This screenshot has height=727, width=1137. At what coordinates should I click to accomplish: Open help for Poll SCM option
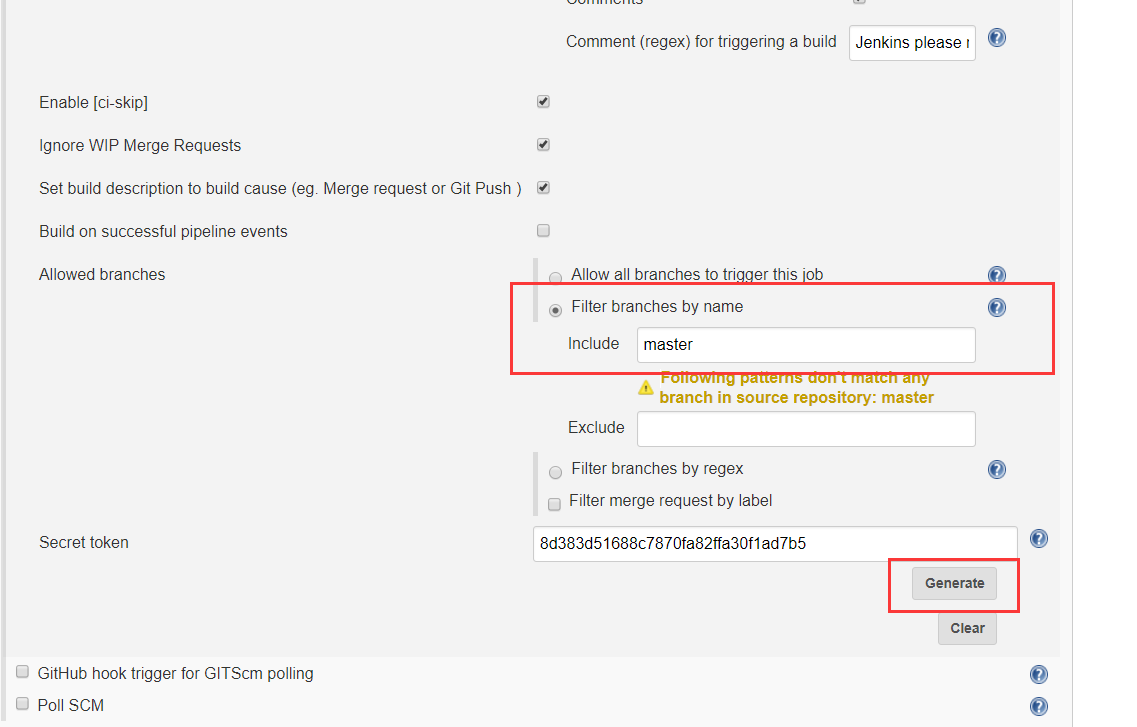[x=1039, y=706]
